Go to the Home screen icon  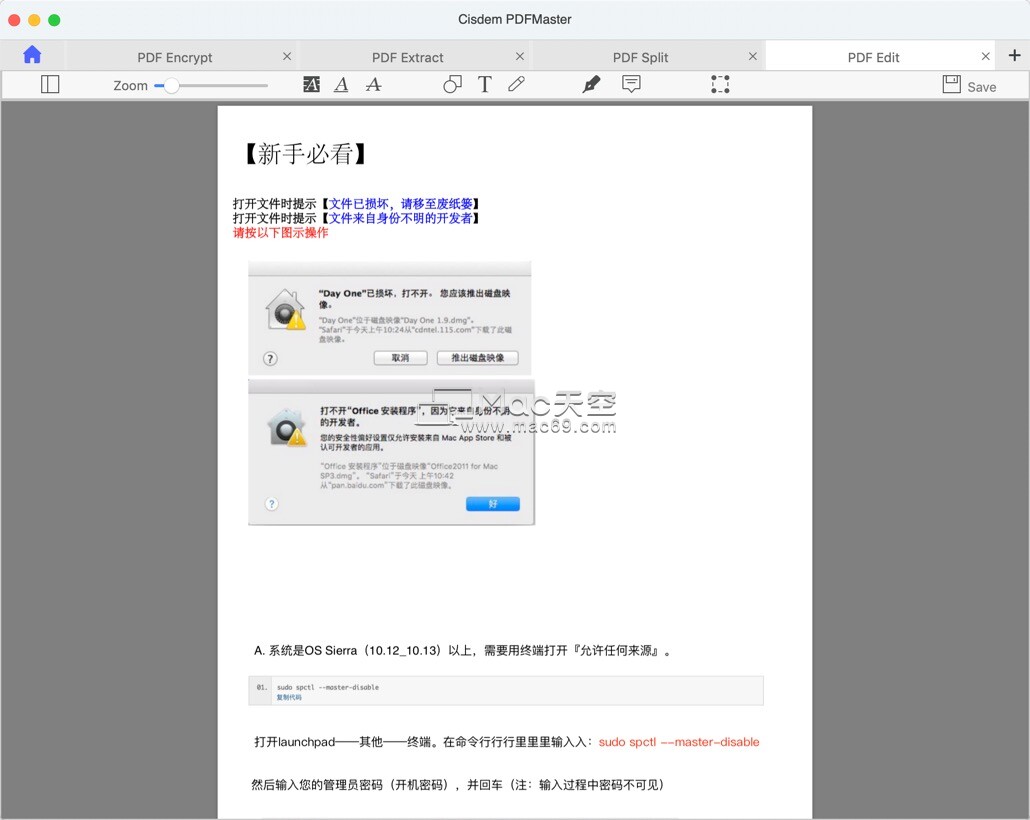click(x=32, y=55)
